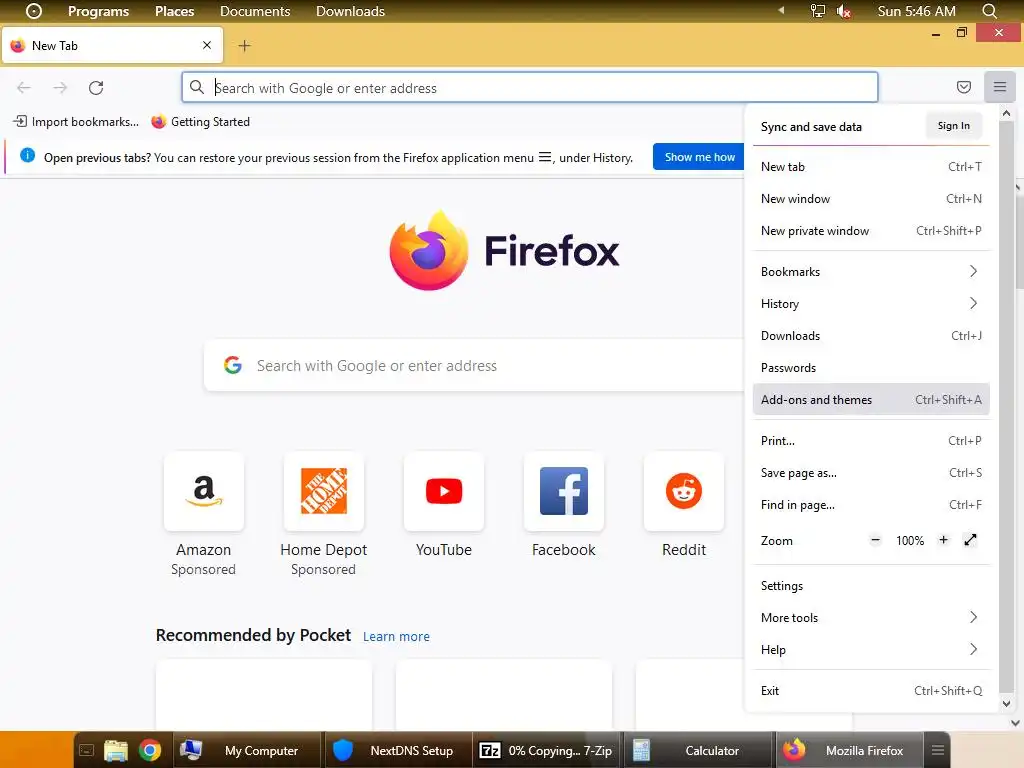Open Documents in top panel
Viewport: 1024px width, 768px height.
point(255,11)
